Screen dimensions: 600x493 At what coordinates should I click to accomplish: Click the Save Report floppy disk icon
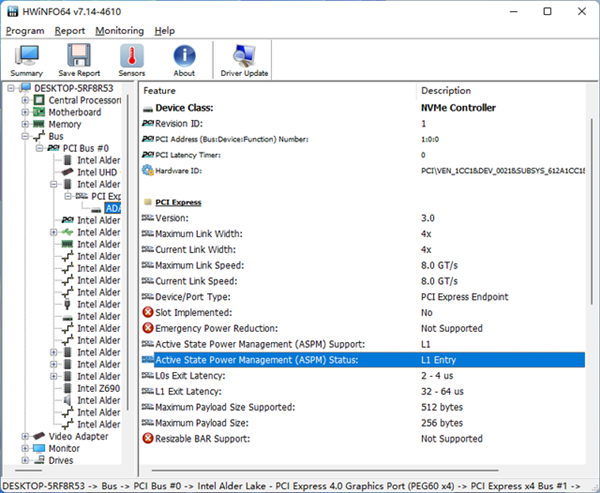pyautogui.click(x=79, y=60)
